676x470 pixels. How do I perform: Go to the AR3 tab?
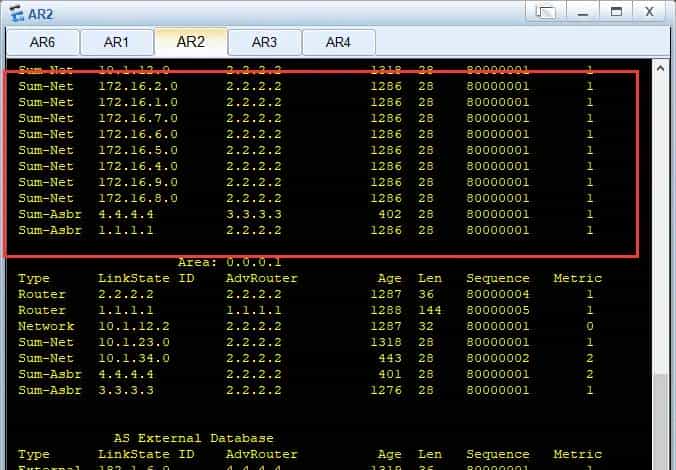(x=264, y=42)
